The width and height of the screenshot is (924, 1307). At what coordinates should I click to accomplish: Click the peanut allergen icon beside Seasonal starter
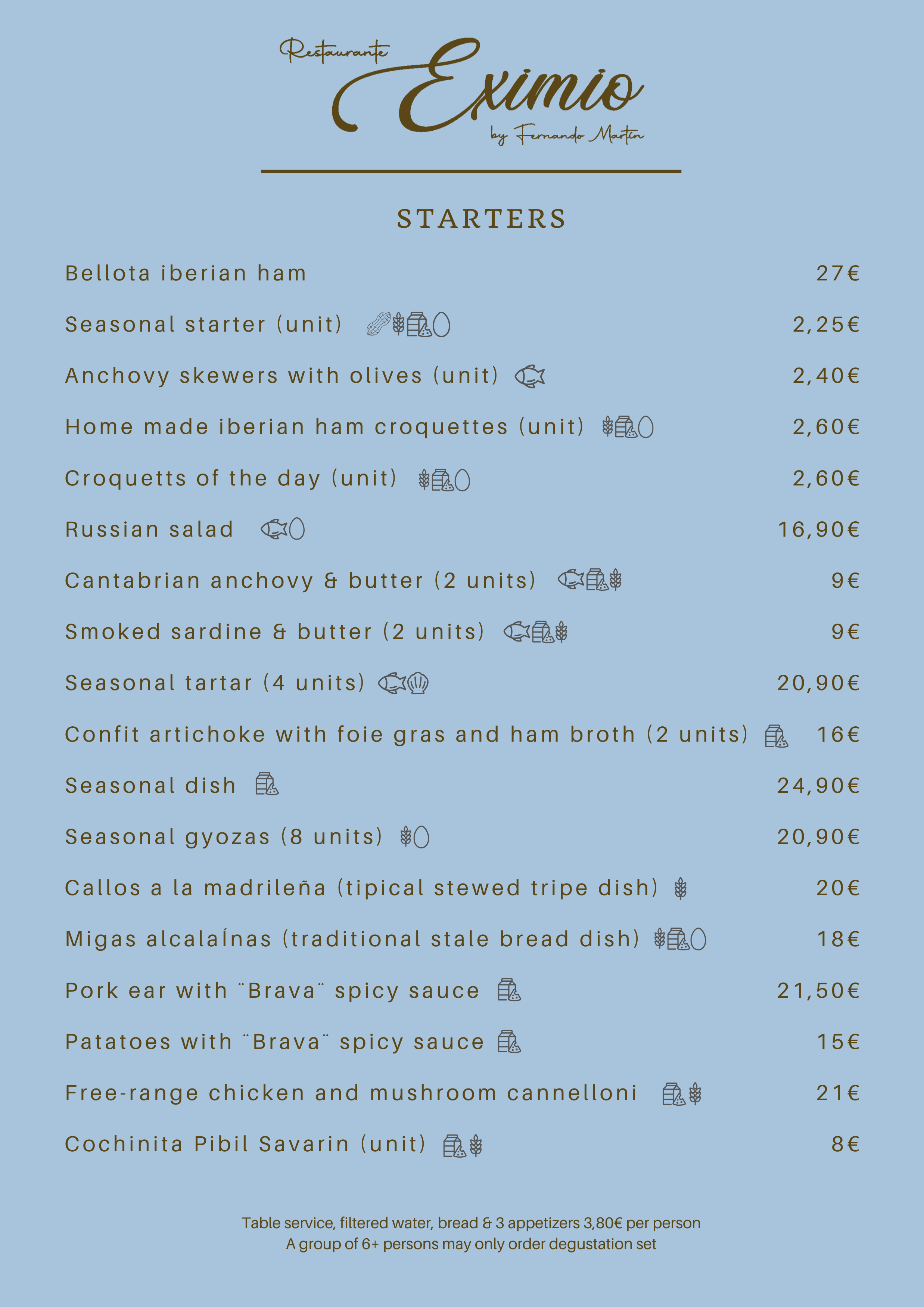[378, 325]
